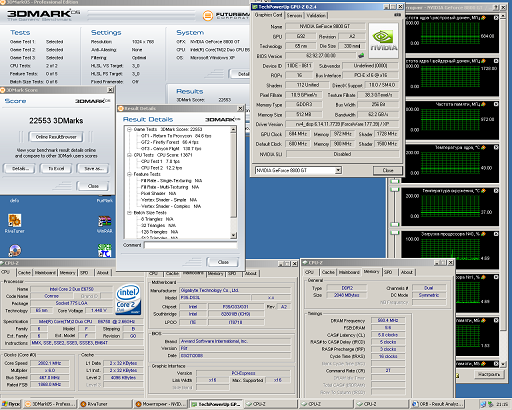Open Mainboard tab in memory CPU-Z window
512x410 pixels.
349,272
